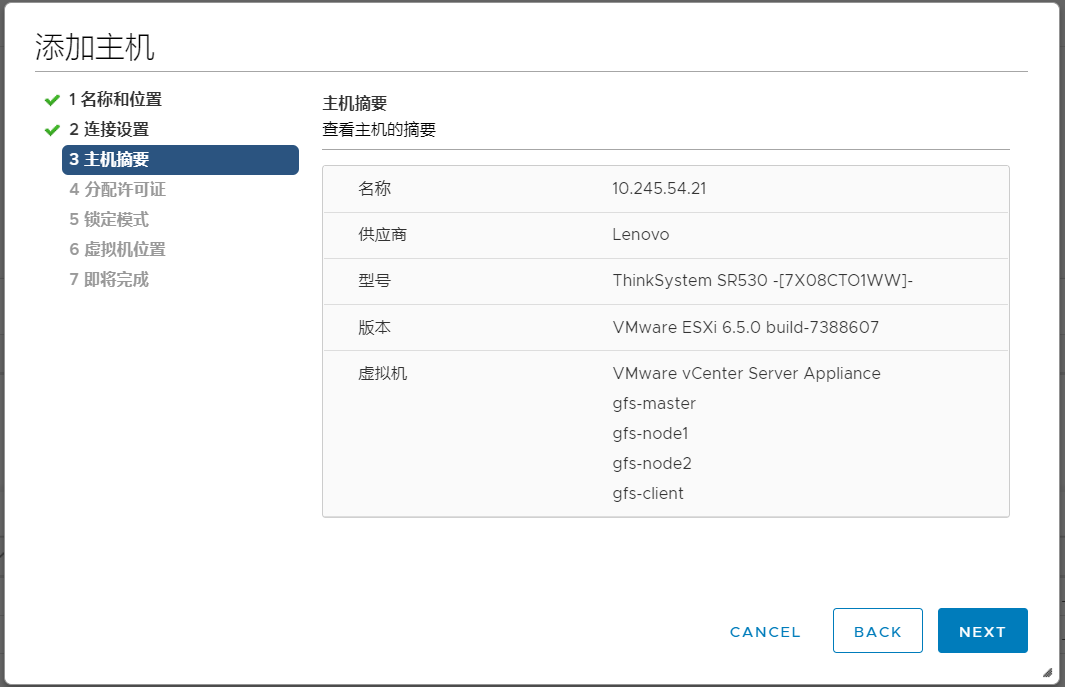Image resolution: width=1065 pixels, height=687 pixels.
Task: Go back with the BACK button
Action: coord(878,631)
